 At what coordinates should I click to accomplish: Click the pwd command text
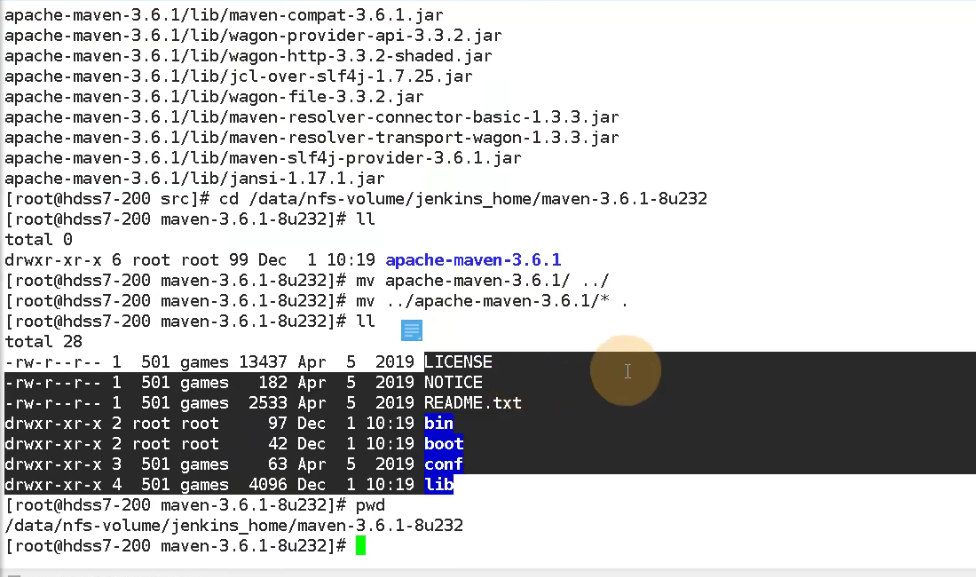point(370,505)
